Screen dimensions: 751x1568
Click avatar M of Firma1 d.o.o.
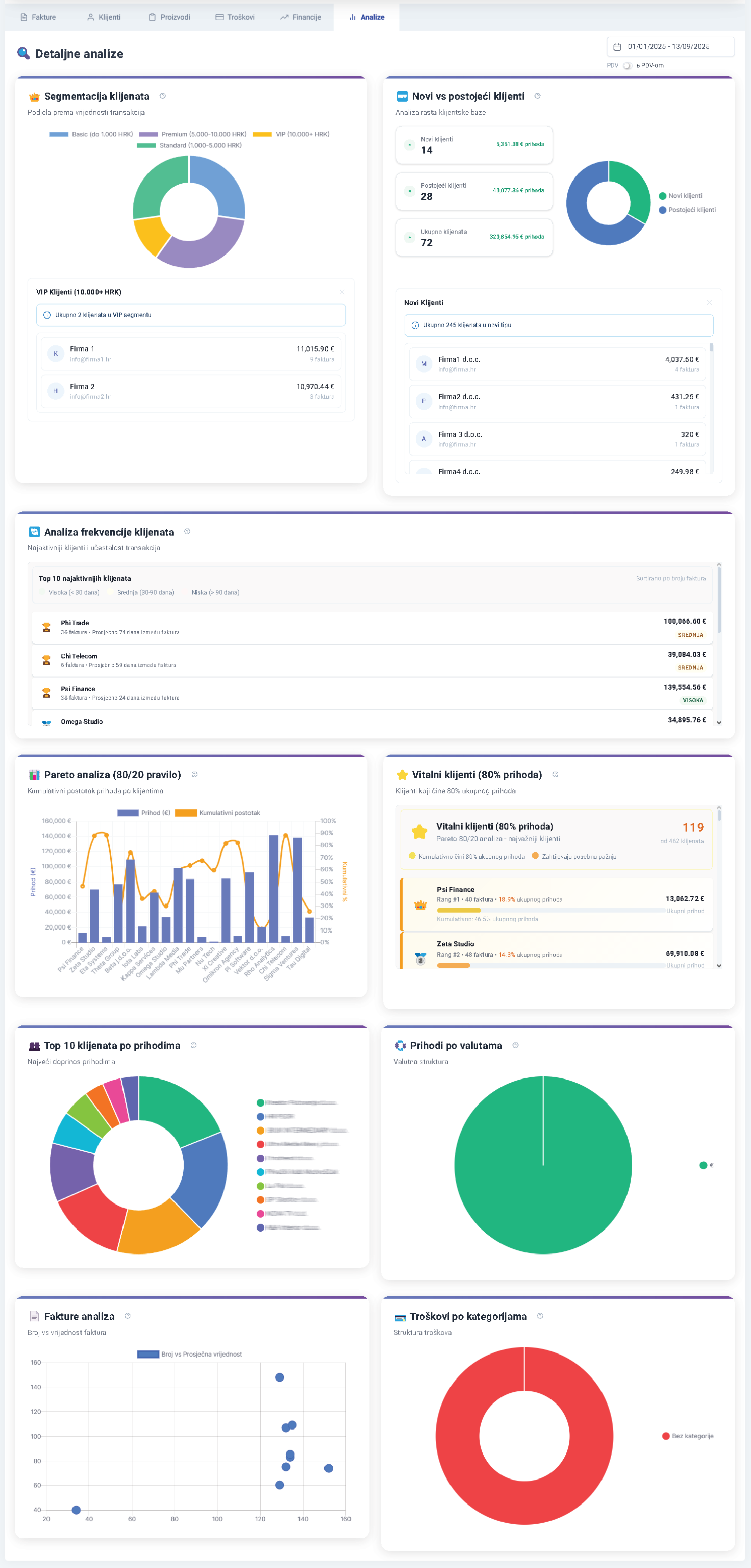point(424,364)
